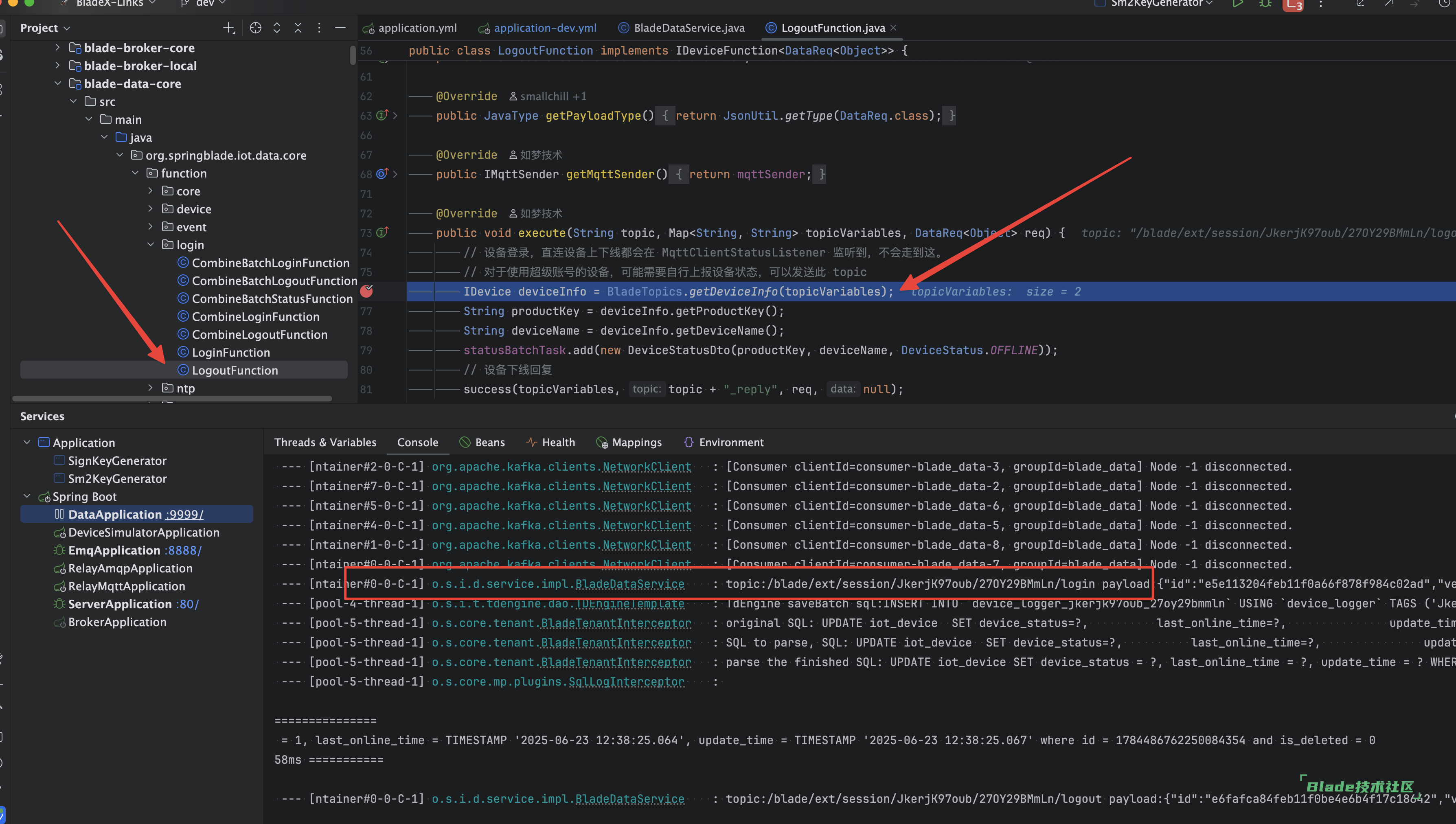Click the Run green play icon
This screenshot has width=1456, height=824.
tap(1238, 3)
